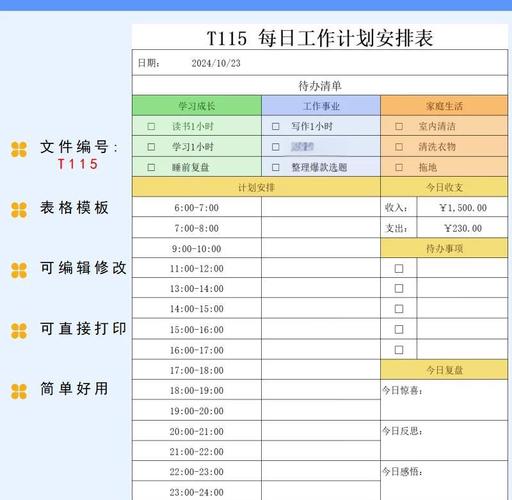Select the expense value ¥230.00
512x500 pixels.
point(462,228)
